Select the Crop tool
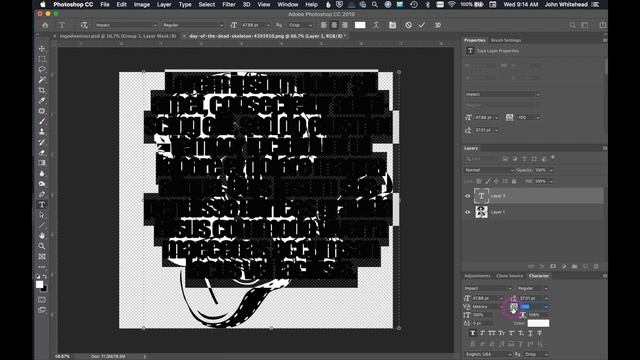Viewport: 640px width, 360px height. pyautogui.click(x=42, y=90)
